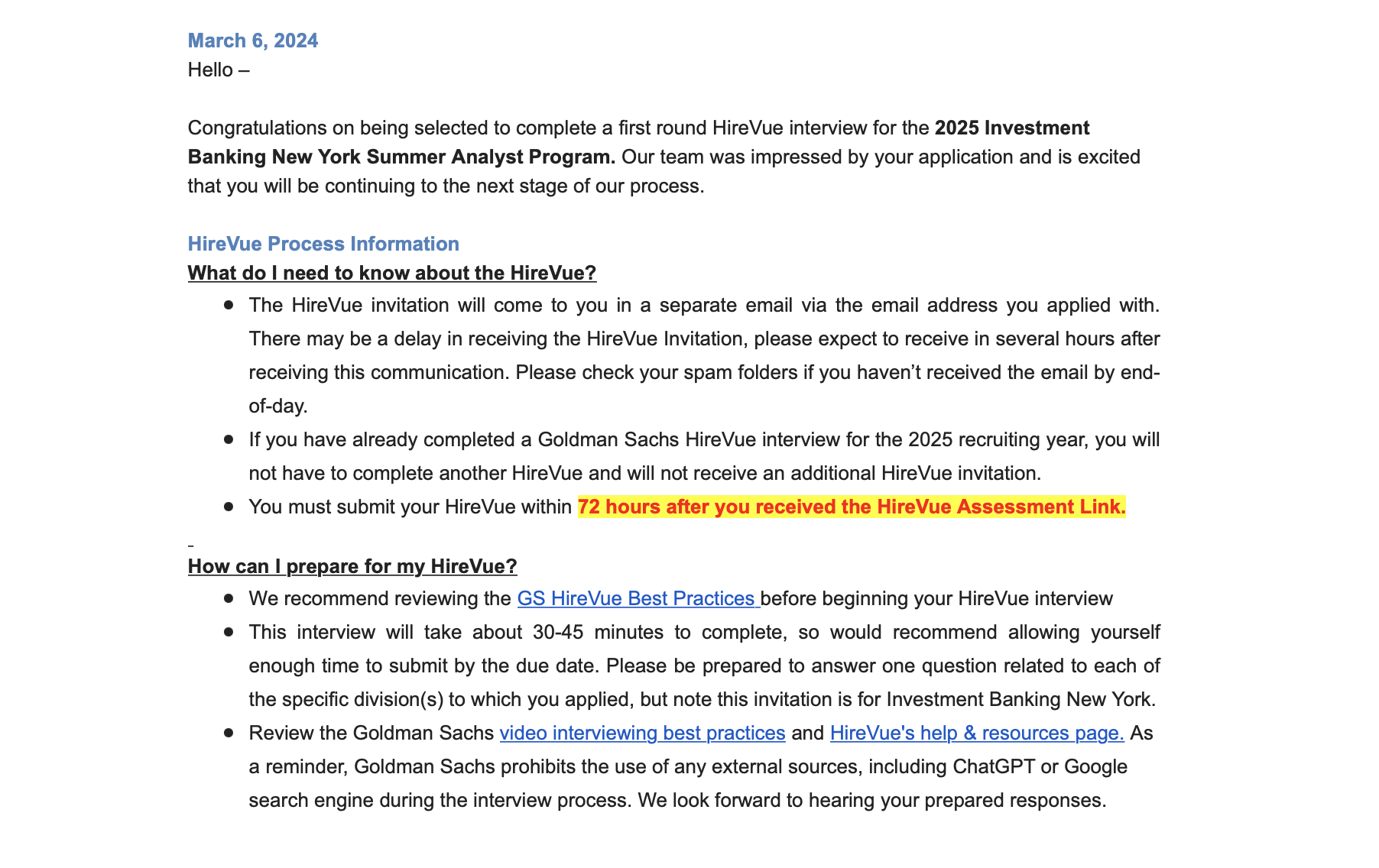Open HireVue's help & resources page link

click(x=977, y=733)
